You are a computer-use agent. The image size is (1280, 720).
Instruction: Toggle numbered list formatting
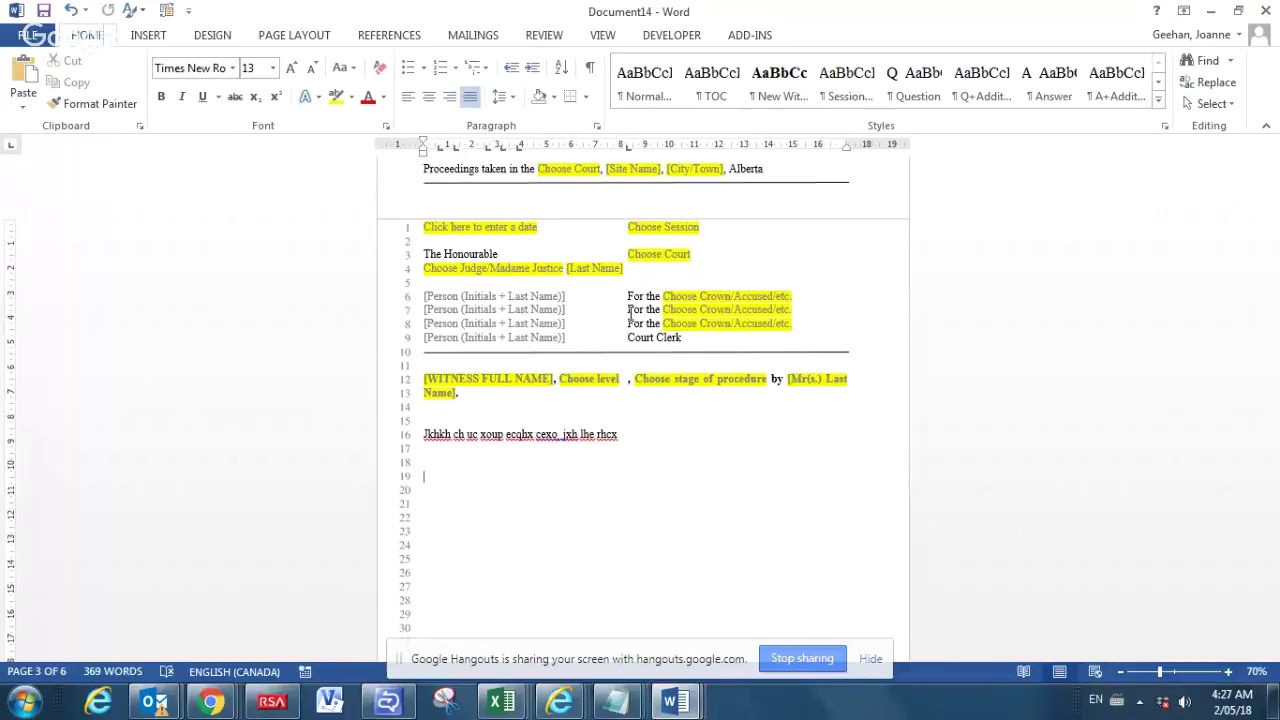pos(440,68)
